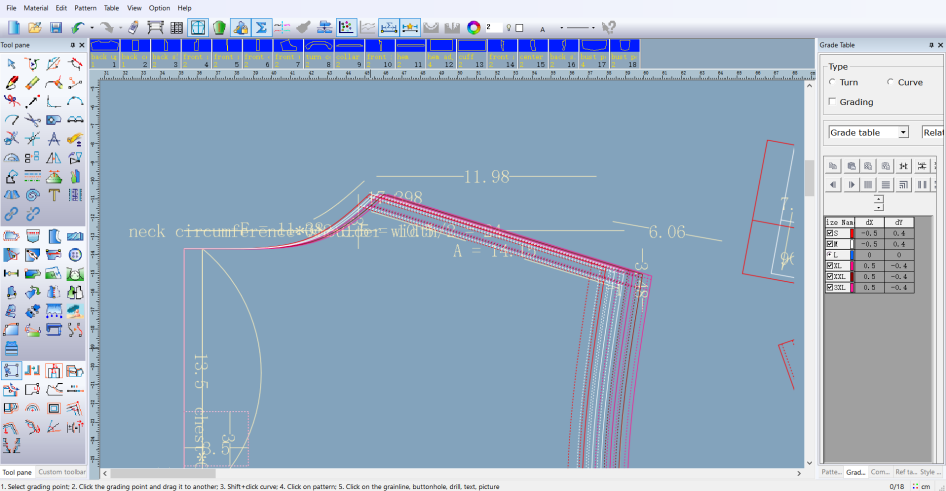Click the undo arrow icon
946x491 pixels.
point(77,27)
